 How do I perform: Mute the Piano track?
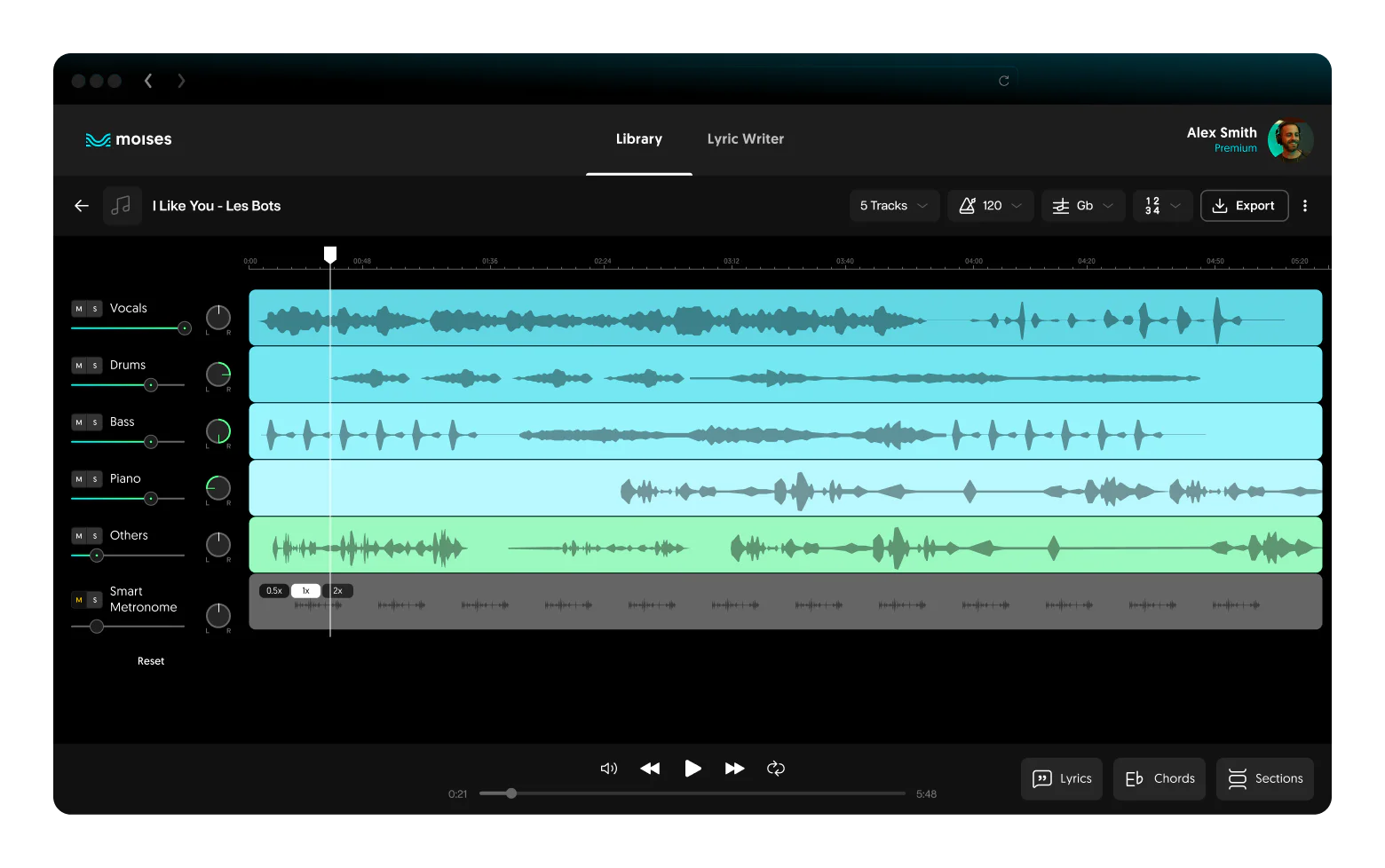click(x=79, y=479)
